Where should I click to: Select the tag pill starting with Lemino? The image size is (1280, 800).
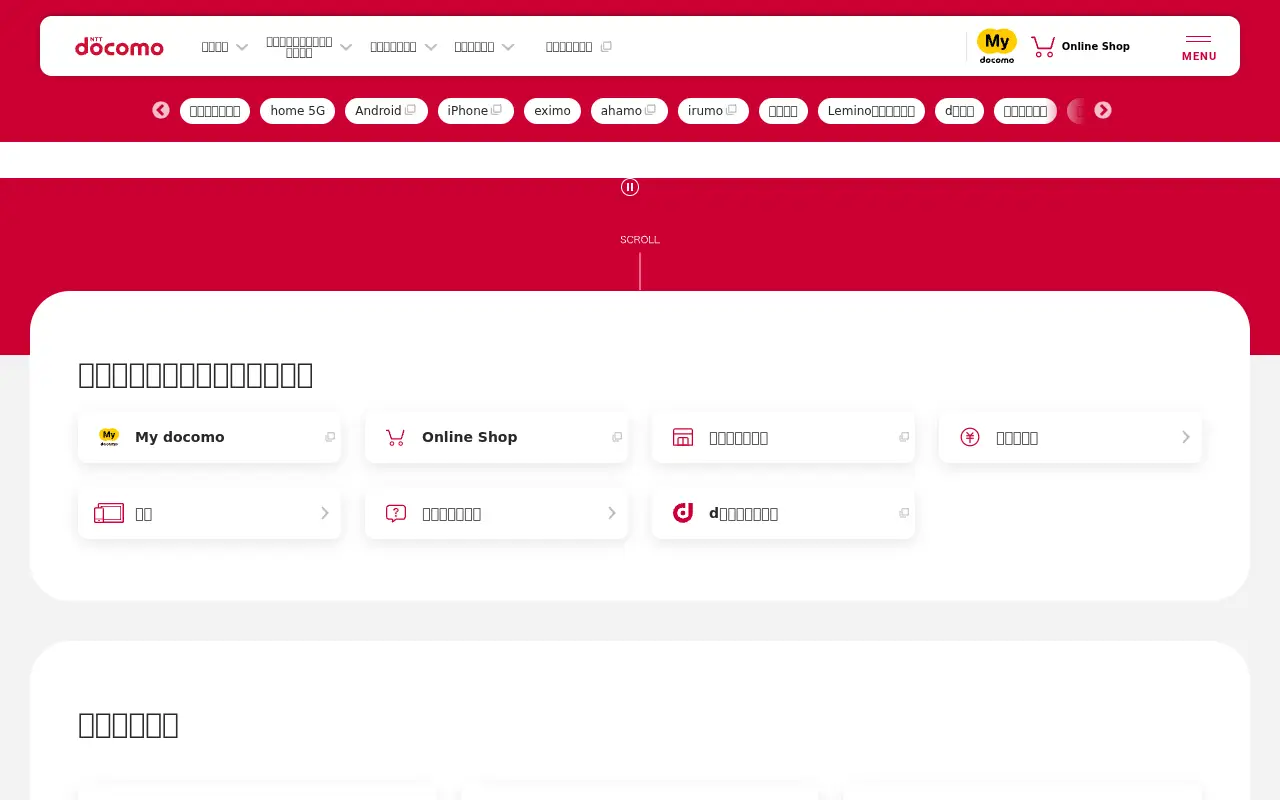click(871, 111)
